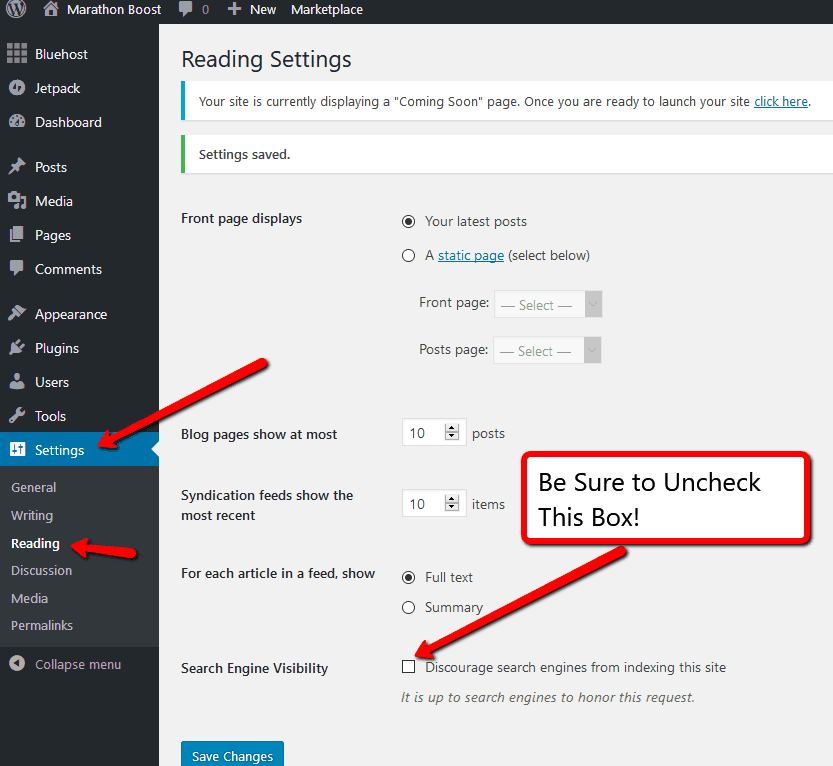Image resolution: width=833 pixels, height=766 pixels.
Task: Open Marketplace from admin bar
Action: (x=327, y=10)
